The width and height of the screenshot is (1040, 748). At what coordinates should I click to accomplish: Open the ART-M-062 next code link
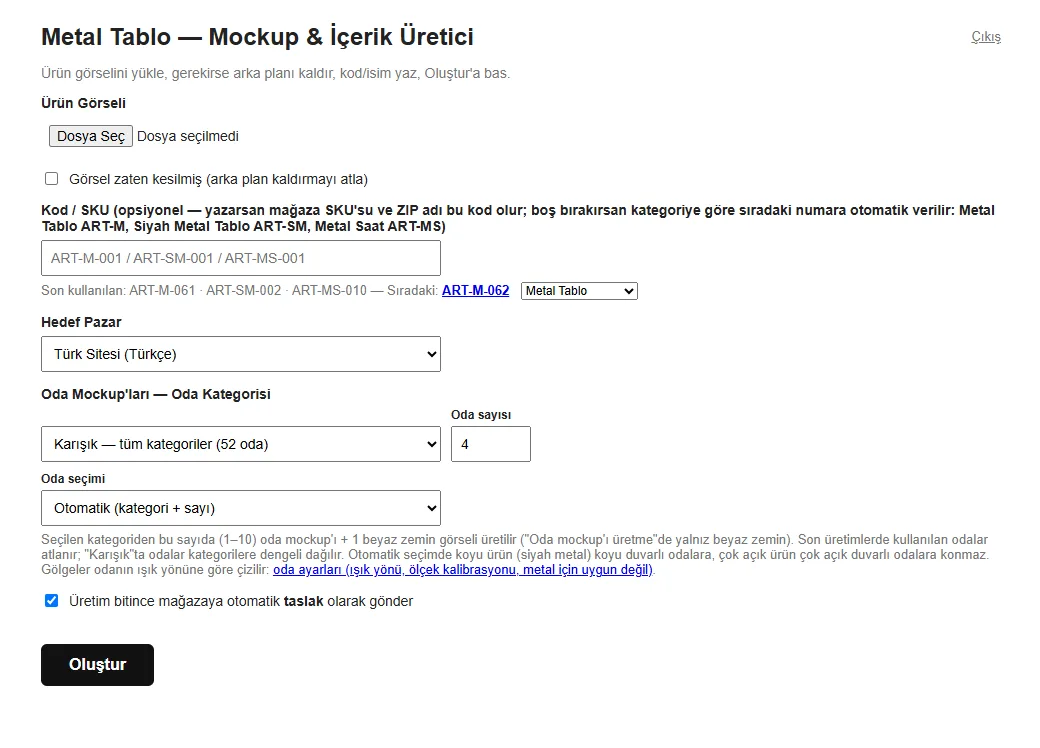[476, 290]
